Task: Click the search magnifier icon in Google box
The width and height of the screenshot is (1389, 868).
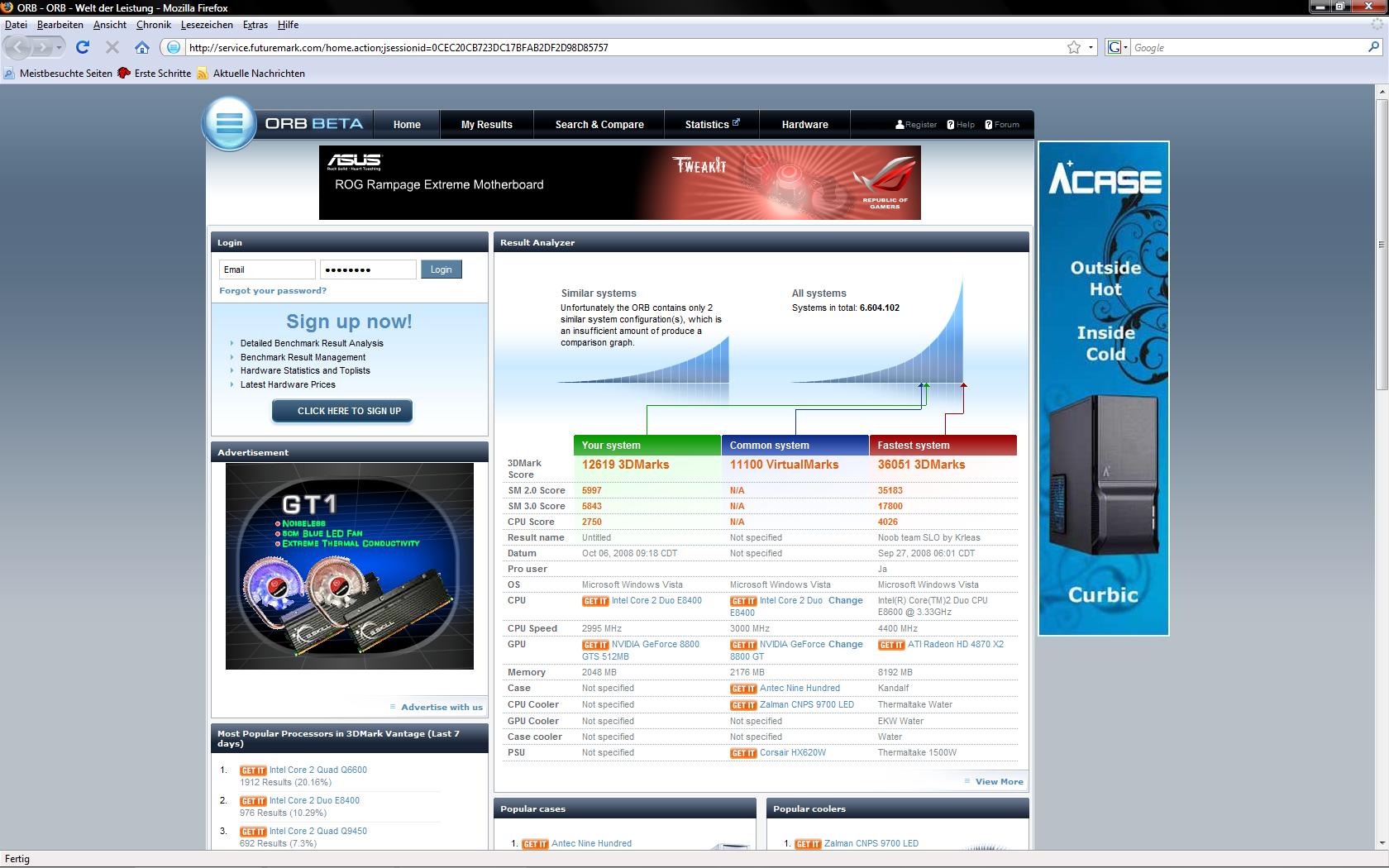Action: [x=1374, y=47]
